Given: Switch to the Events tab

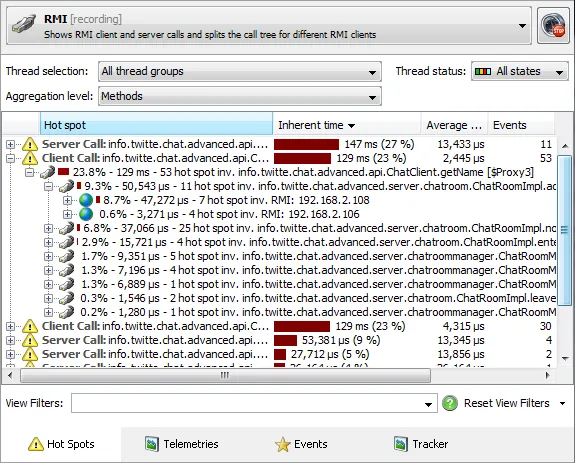Looking at the screenshot, I should coord(301,444).
